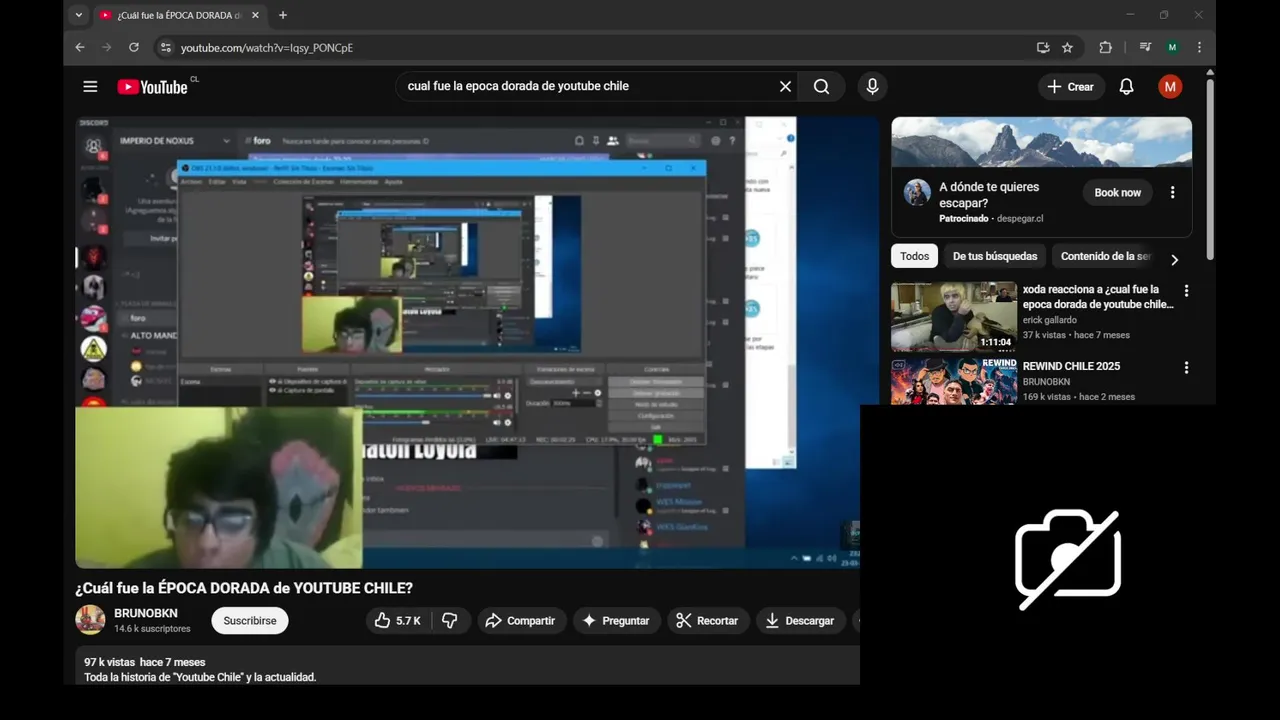Reload the YouTube page
This screenshot has width=1280, height=720.
pos(134,47)
